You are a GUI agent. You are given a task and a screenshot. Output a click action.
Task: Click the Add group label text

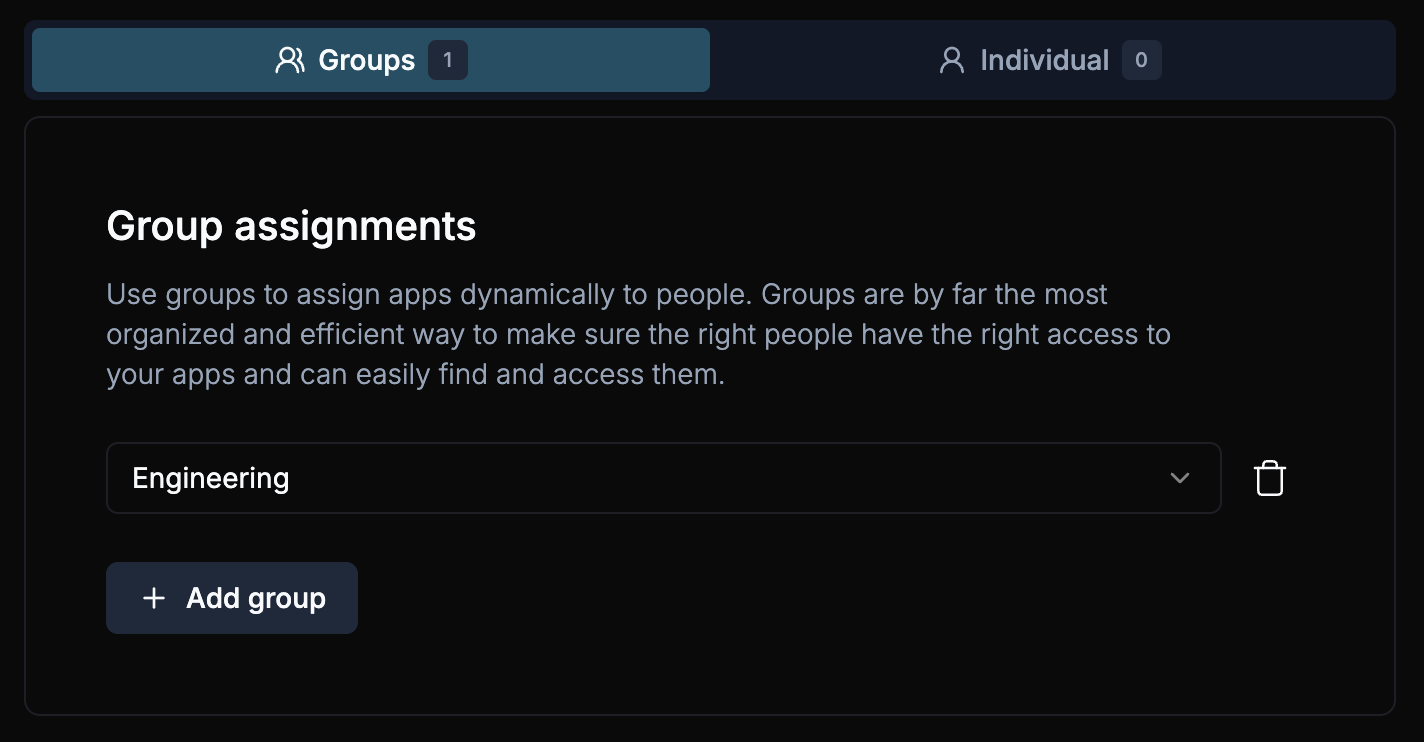[255, 598]
